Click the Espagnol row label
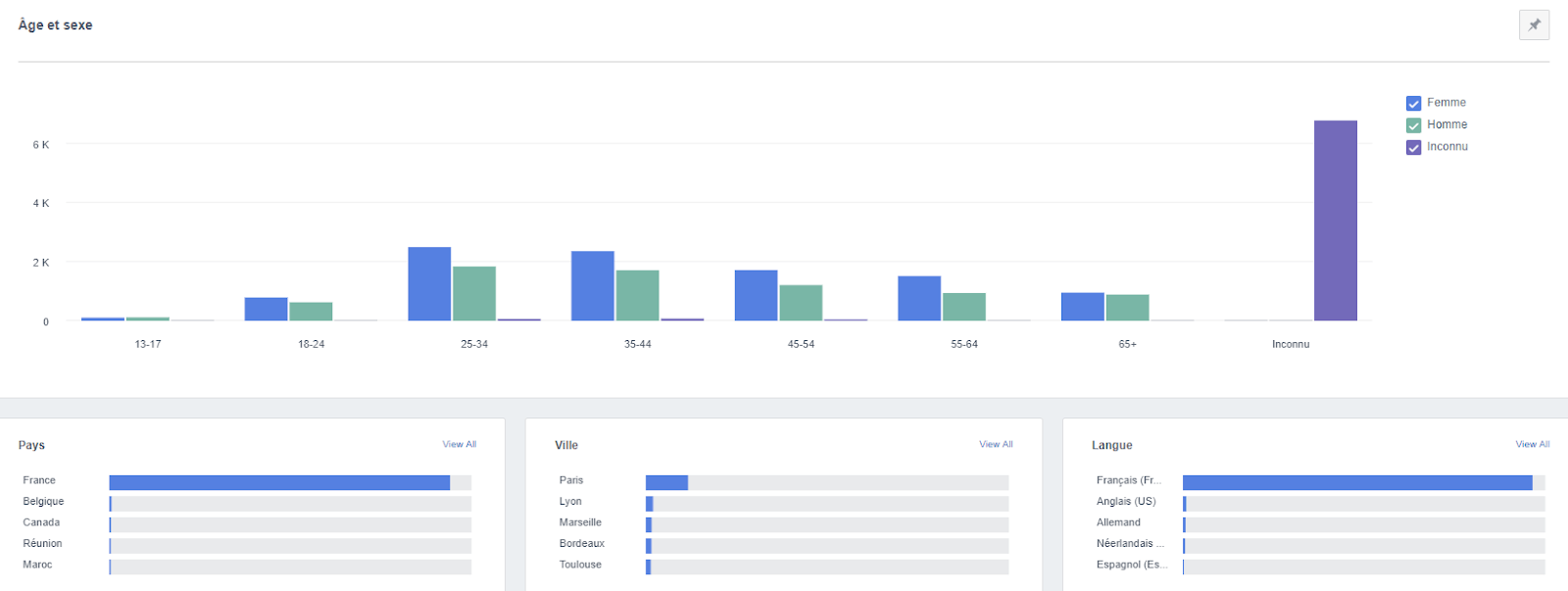Image resolution: width=1568 pixels, height=591 pixels. click(1132, 565)
